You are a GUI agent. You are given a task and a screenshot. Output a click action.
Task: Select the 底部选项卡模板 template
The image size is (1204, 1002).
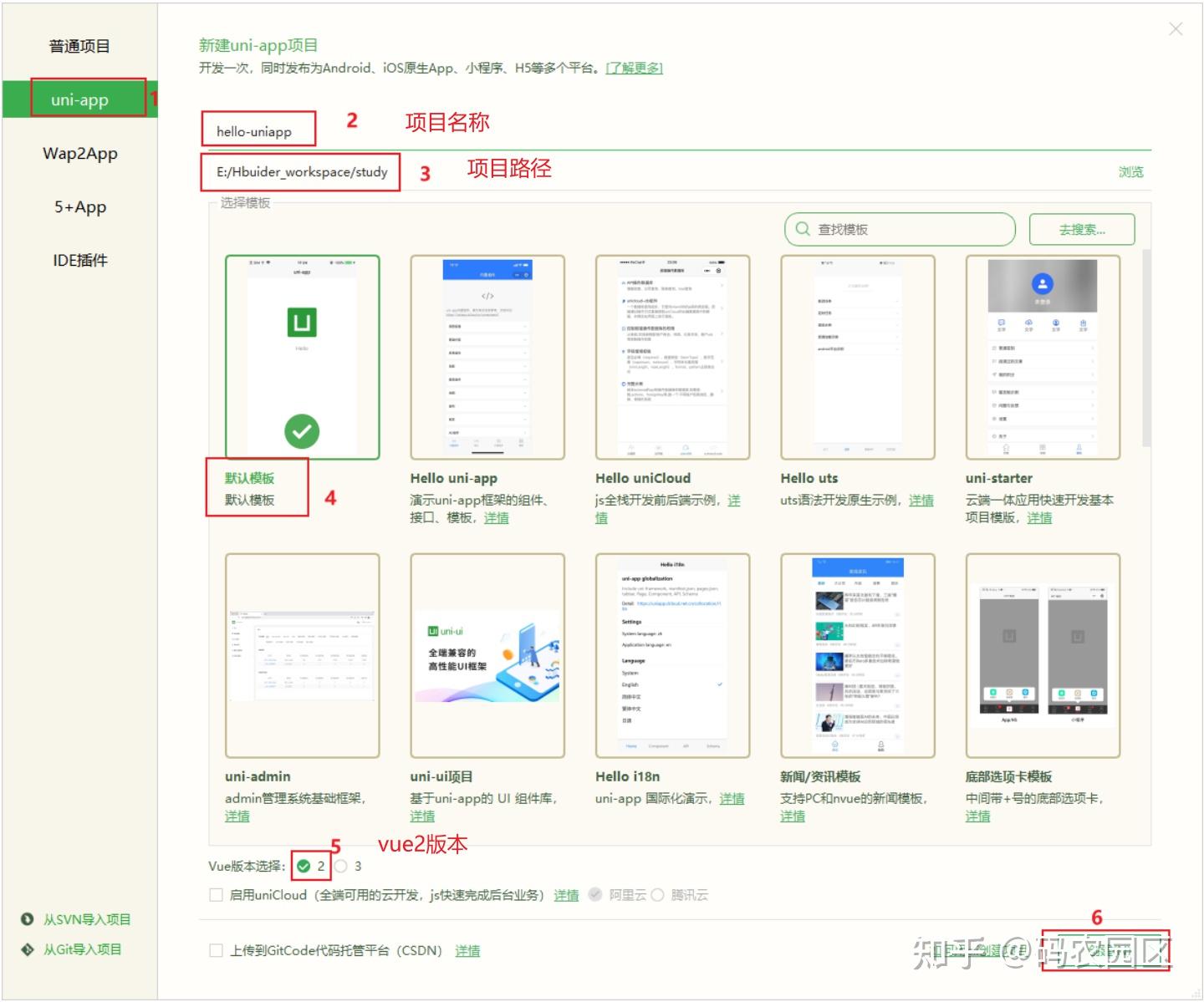tap(1043, 654)
